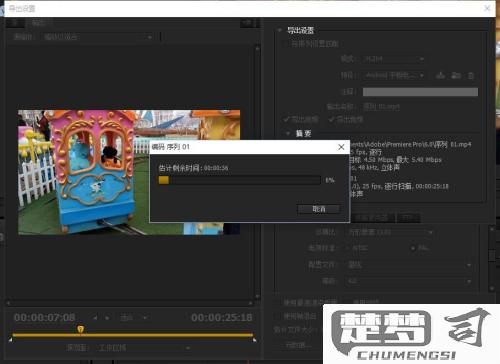The image size is (500, 364).
Task: Click the delete preset trash icon
Action: (x=471, y=76)
